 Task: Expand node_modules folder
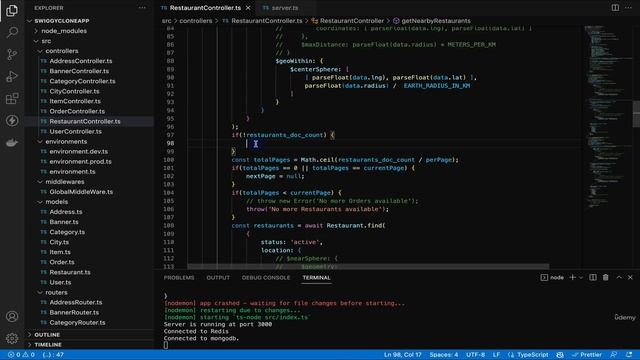89,31
